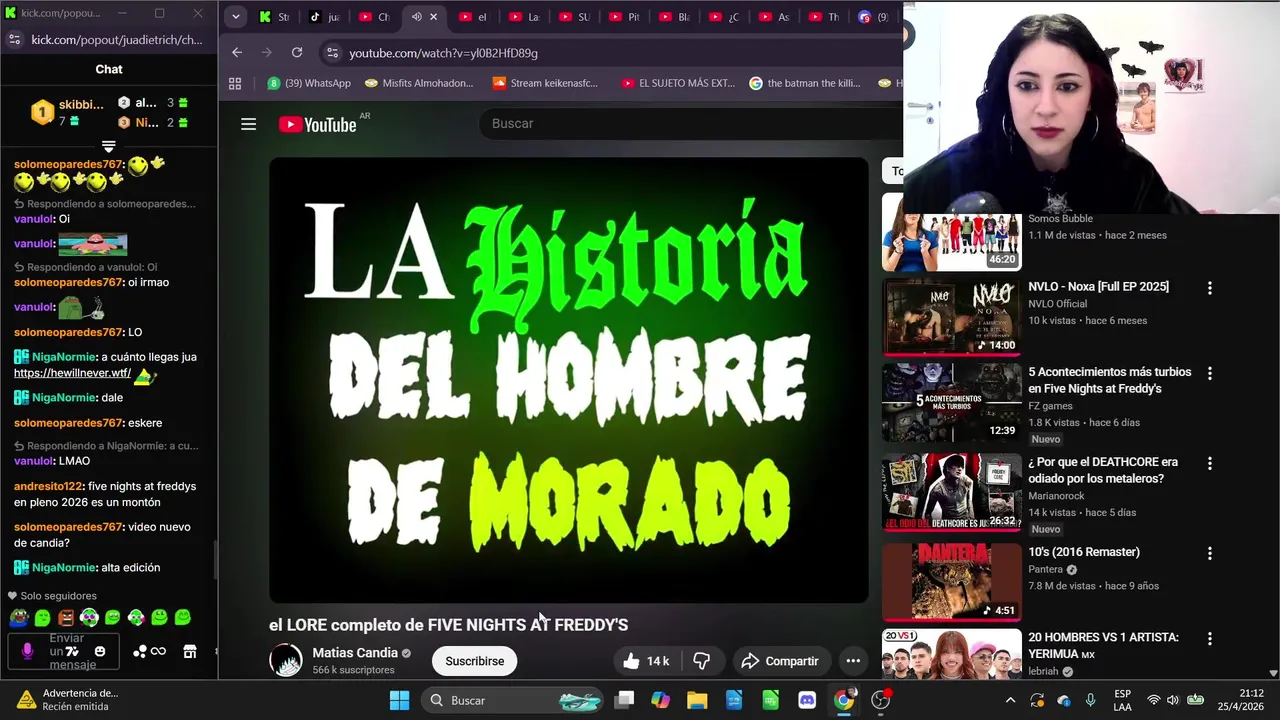The image size is (1280, 720).
Task: Open Matias Candia channel avatar
Action: click(286, 660)
